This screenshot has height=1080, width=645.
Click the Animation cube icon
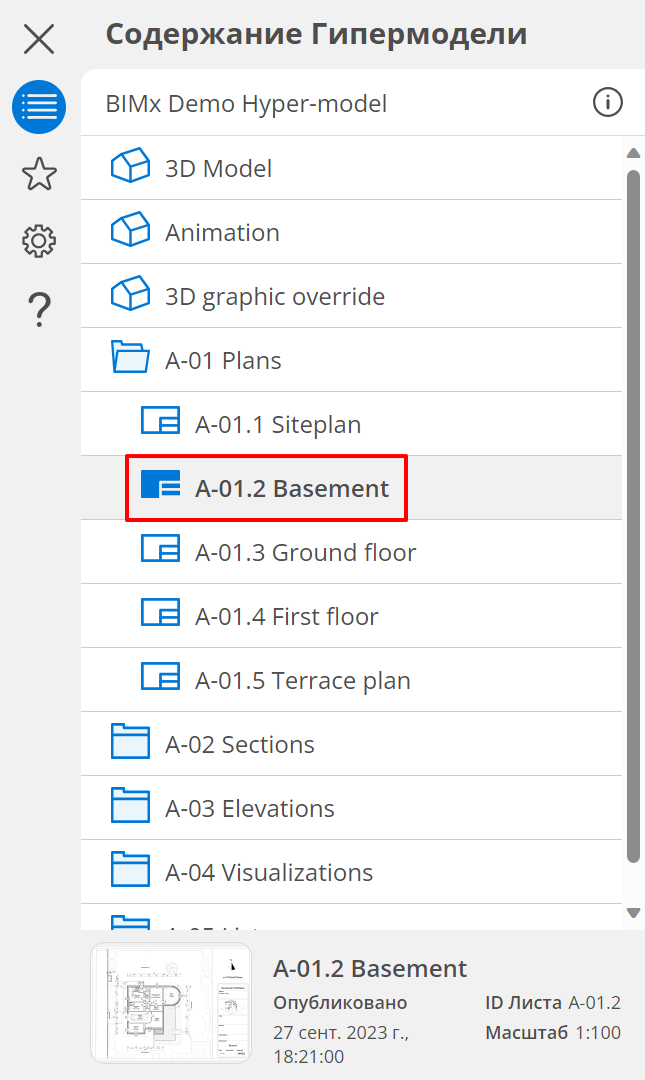130,232
